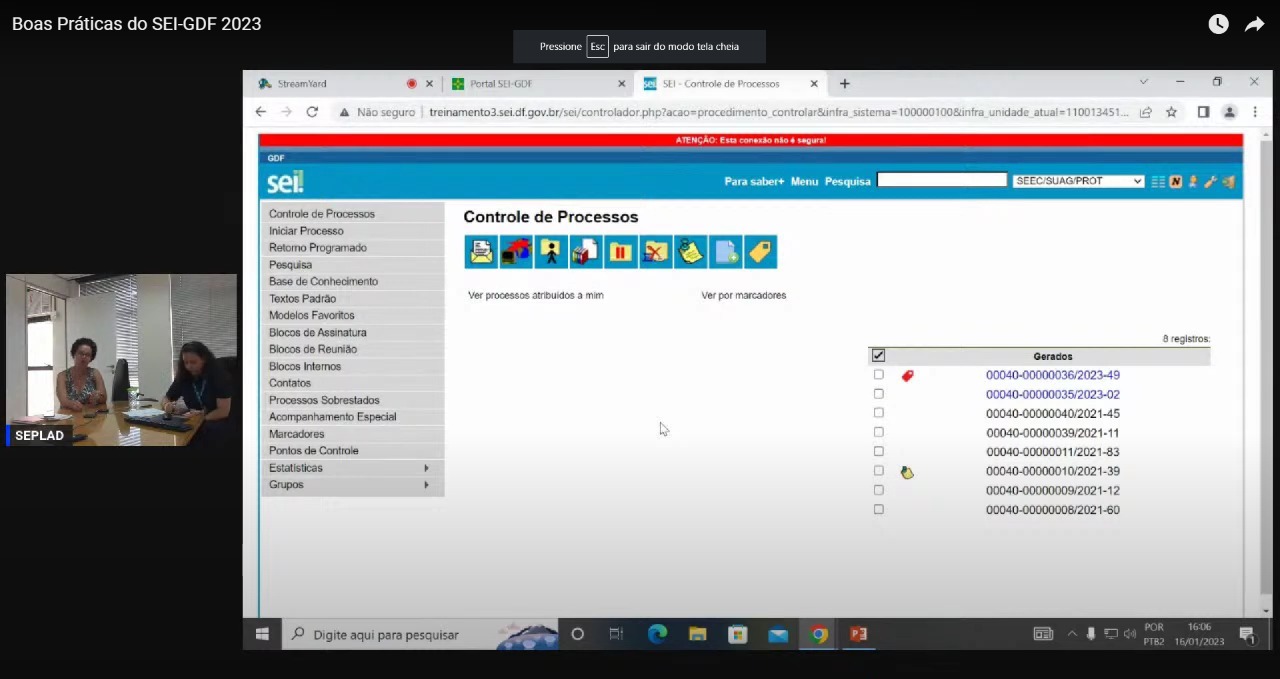Check the box for process 00040-00000036/2023-49

click(878, 375)
